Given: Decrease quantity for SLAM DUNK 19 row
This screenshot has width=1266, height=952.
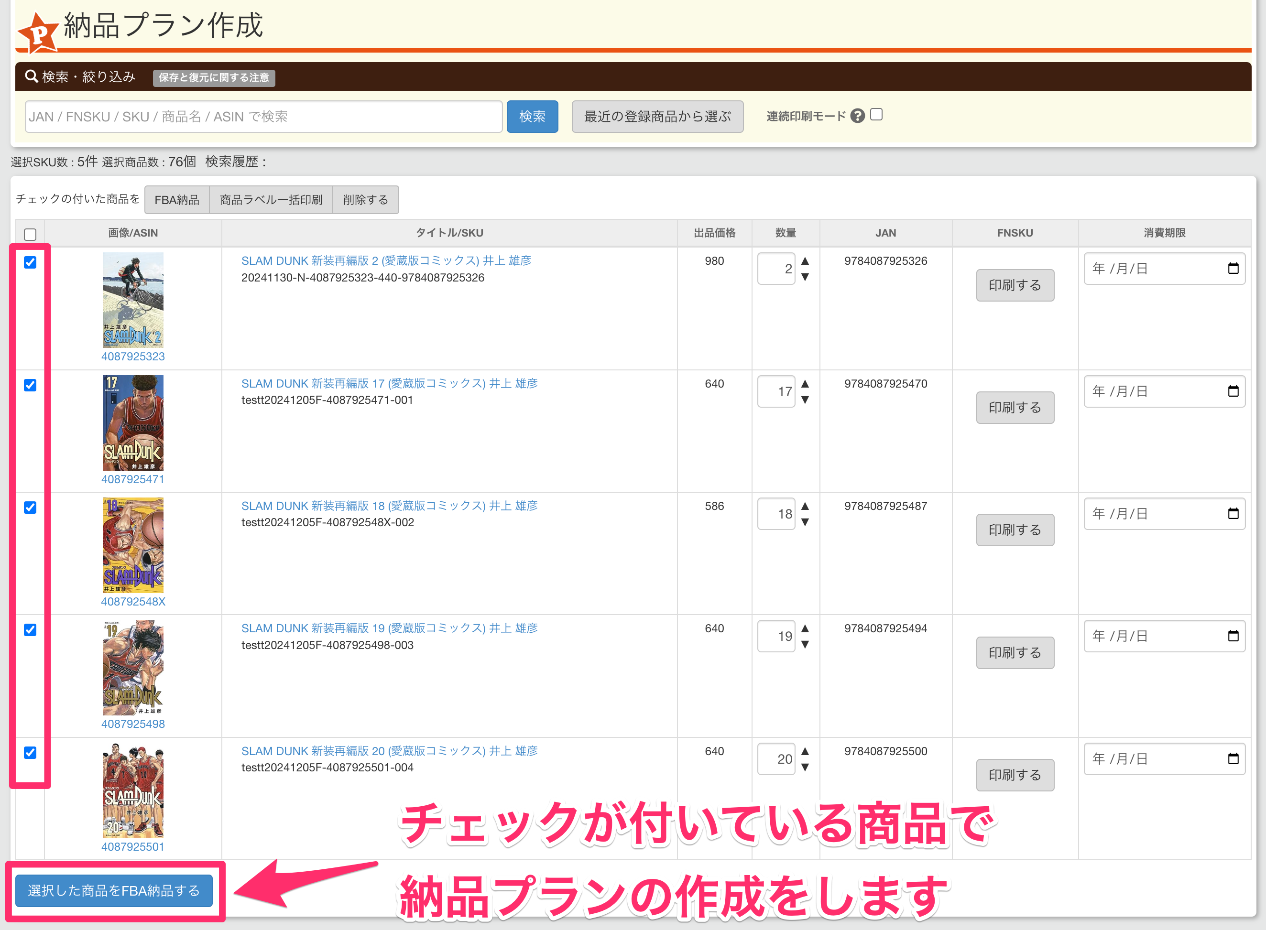Looking at the screenshot, I should [805, 645].
